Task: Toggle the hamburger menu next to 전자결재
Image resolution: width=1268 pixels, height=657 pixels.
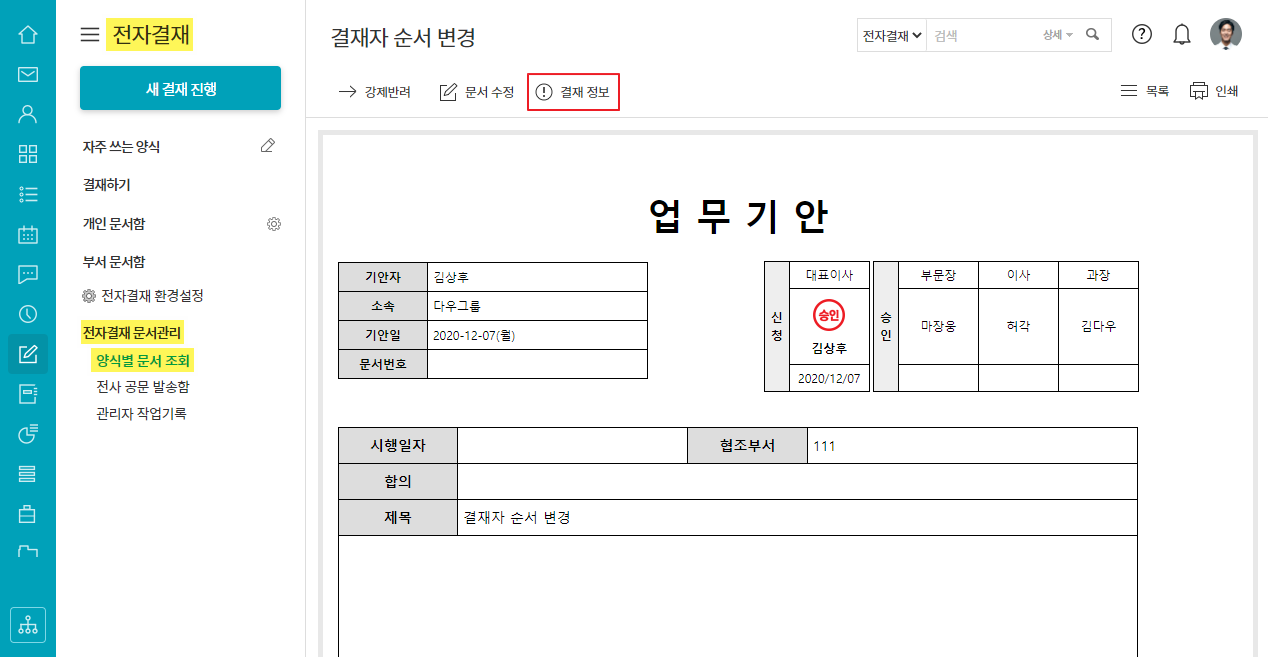Action: (90, 35)
